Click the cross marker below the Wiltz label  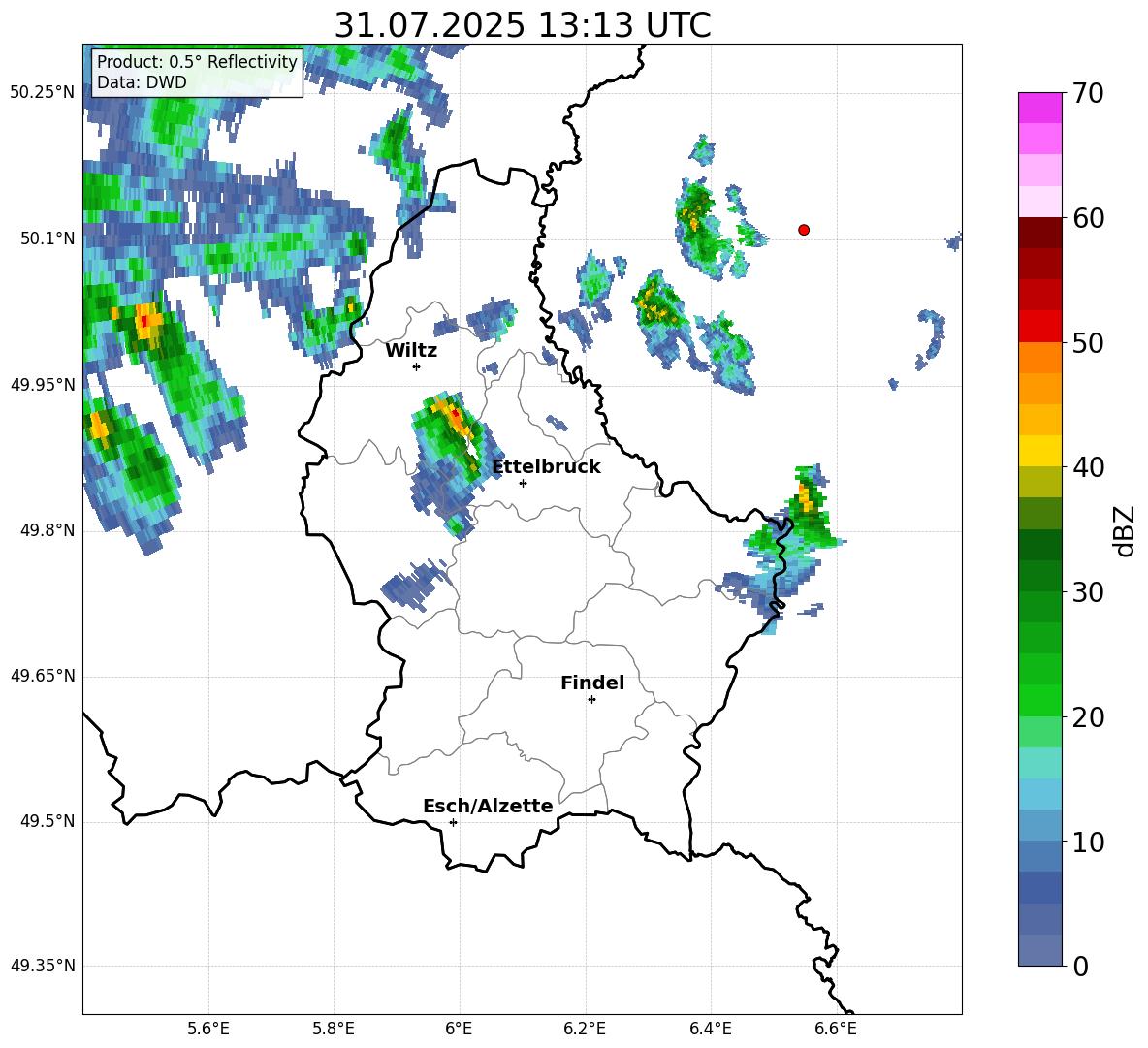click(x=417, y=366)
